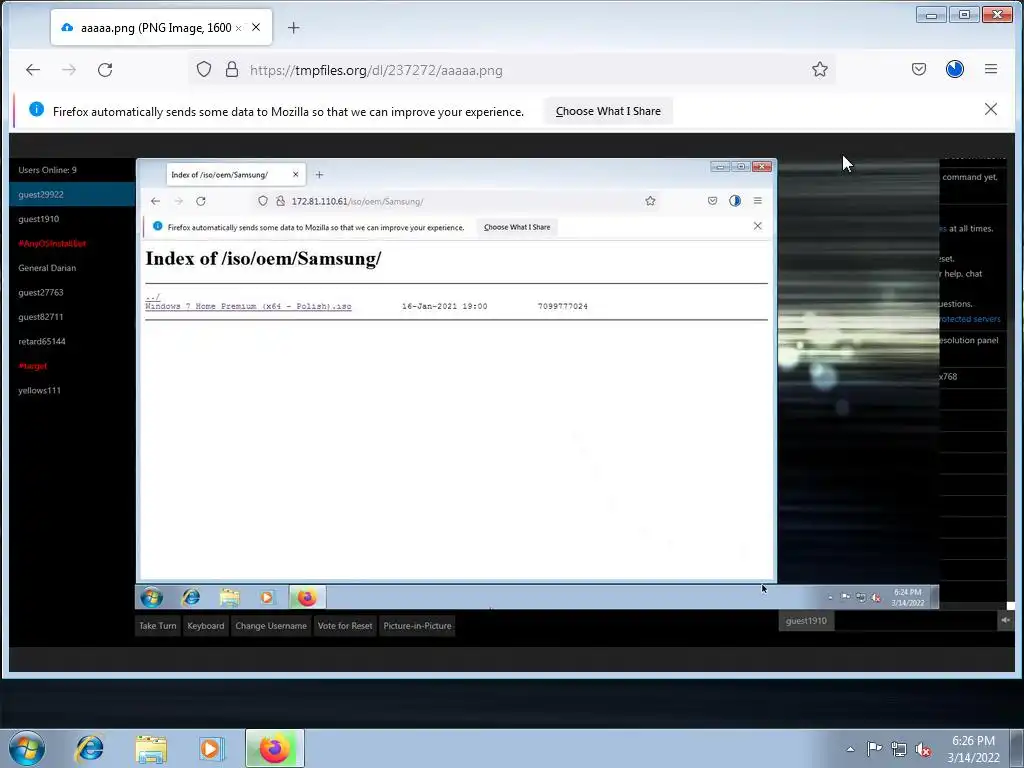Select user General Darian in users list
The height and width of the screenshot is (768, 1024).
(72, 268)
